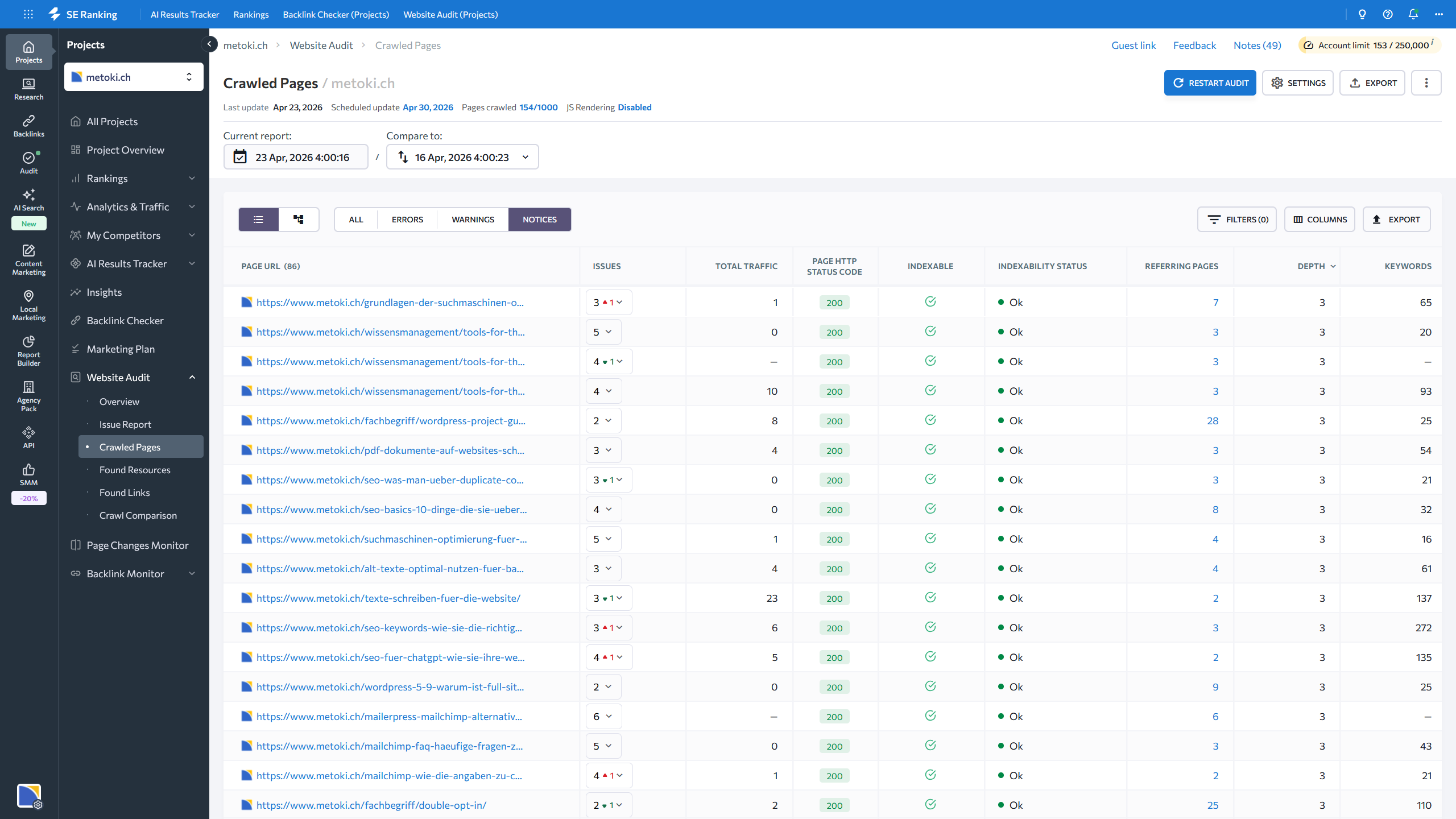Collapse the projects side panel

coord(209,44)
